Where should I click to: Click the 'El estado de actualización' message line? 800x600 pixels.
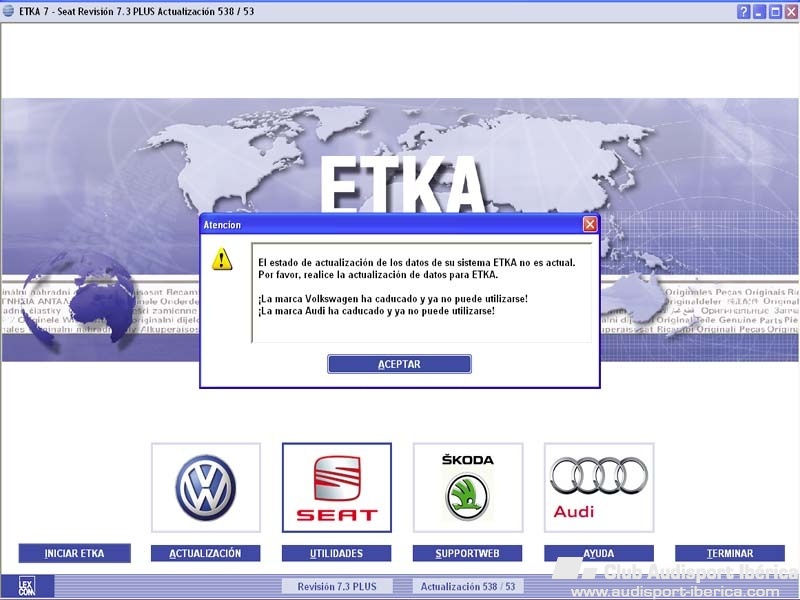416,263
